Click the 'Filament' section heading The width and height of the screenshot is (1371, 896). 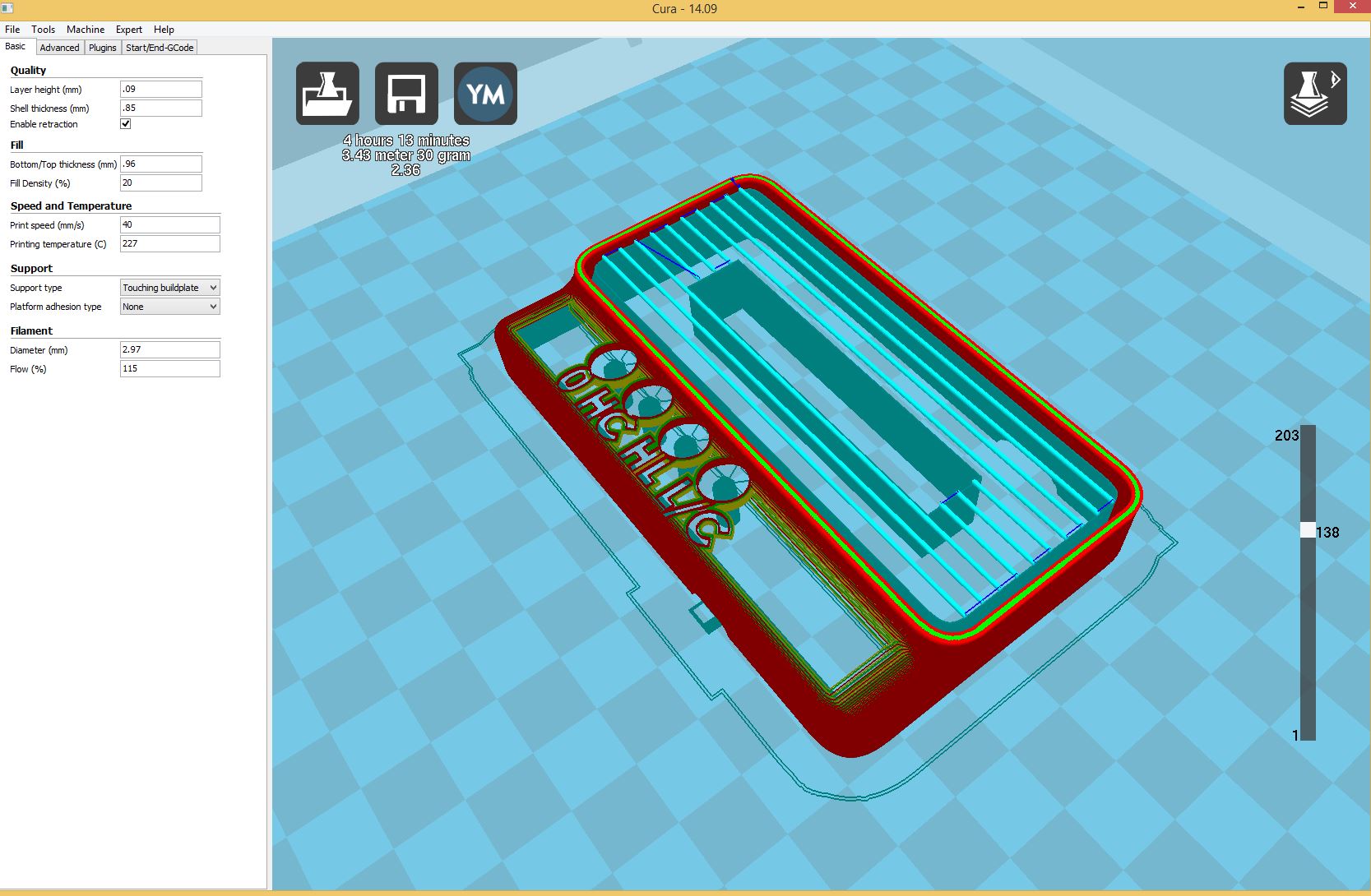[x=31, y=331]
